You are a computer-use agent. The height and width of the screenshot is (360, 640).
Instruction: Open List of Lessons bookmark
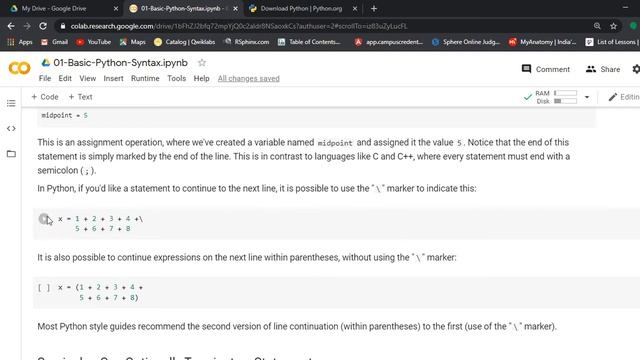[x=611, y=42]
